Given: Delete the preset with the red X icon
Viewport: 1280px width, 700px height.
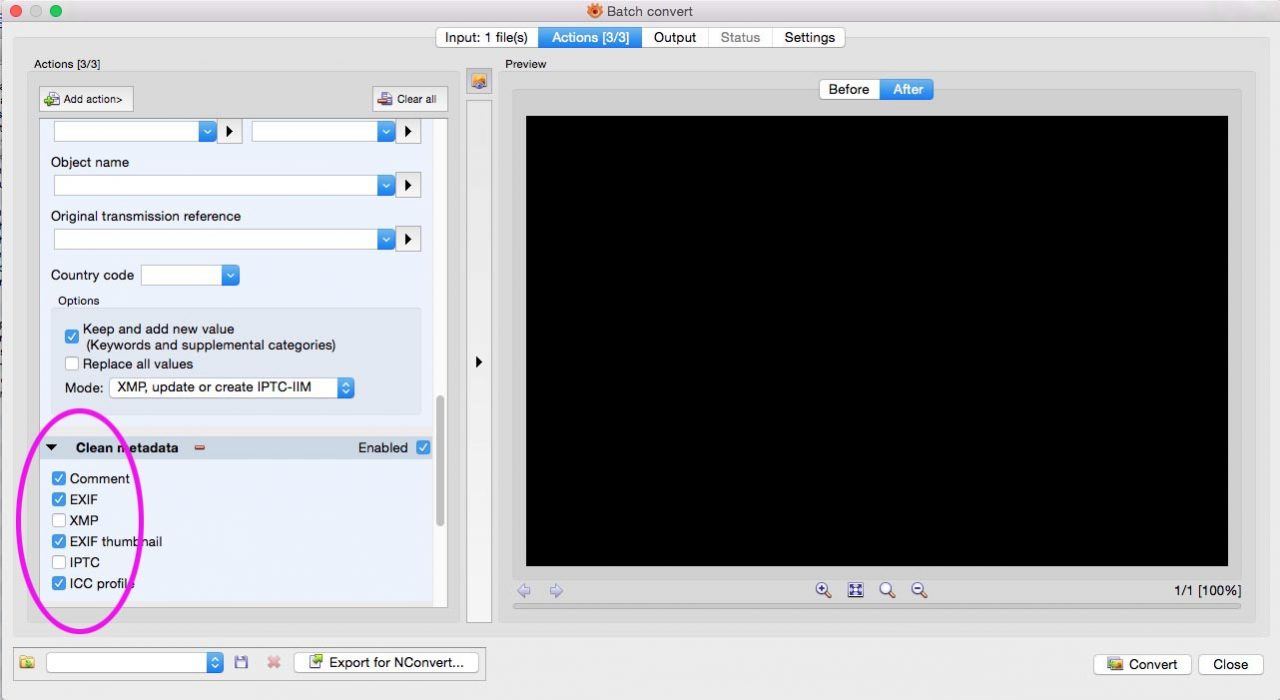Looking at the screenshot, I should point(273,662).
